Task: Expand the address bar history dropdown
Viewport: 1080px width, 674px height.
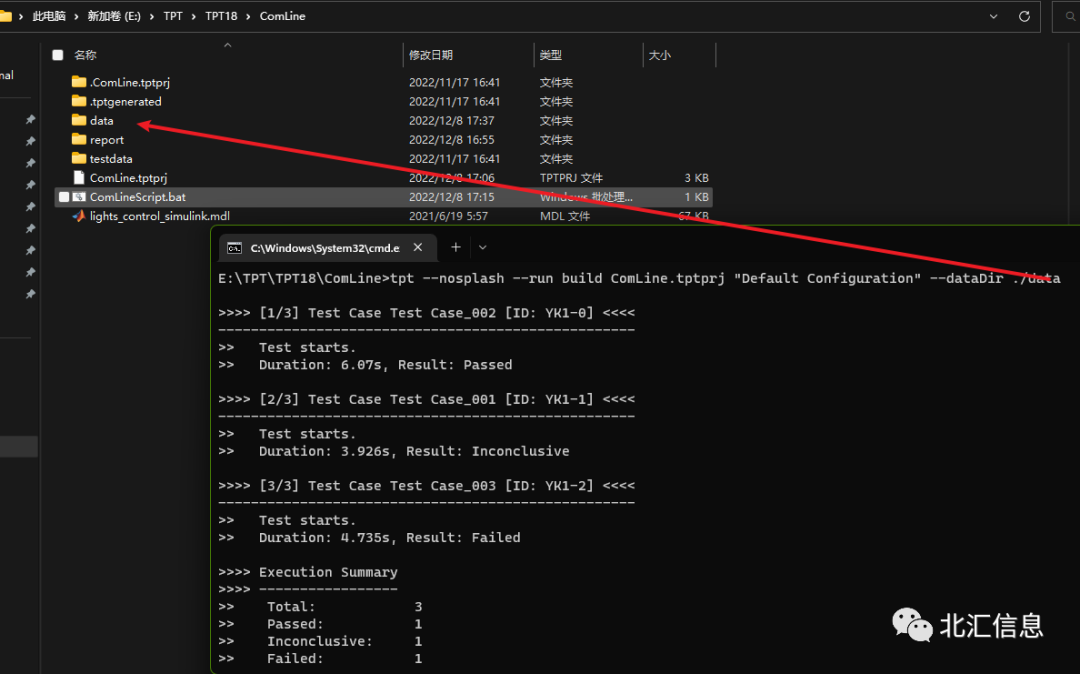Action: [993, 16]
